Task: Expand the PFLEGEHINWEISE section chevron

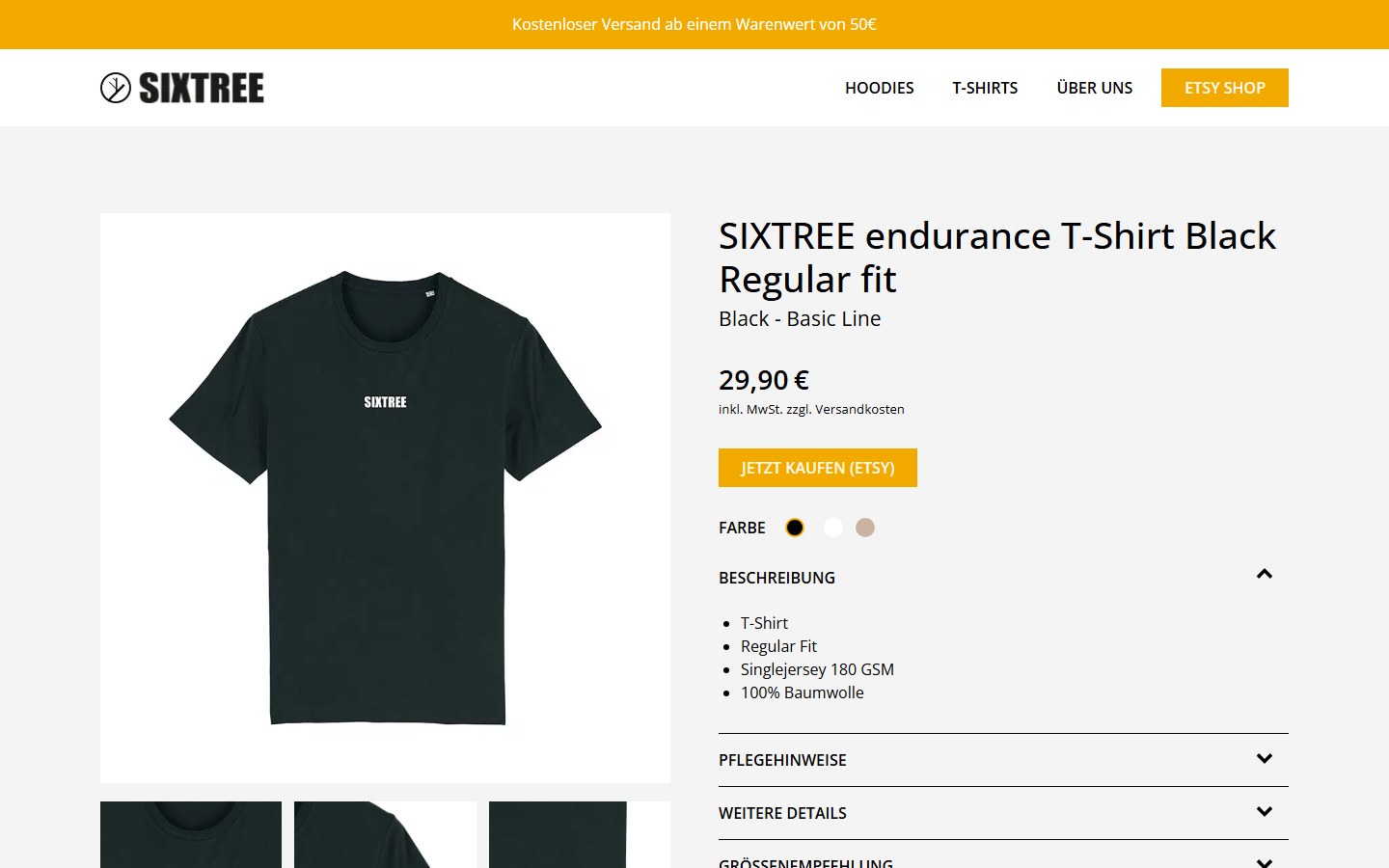Action: pos(1265,759)
